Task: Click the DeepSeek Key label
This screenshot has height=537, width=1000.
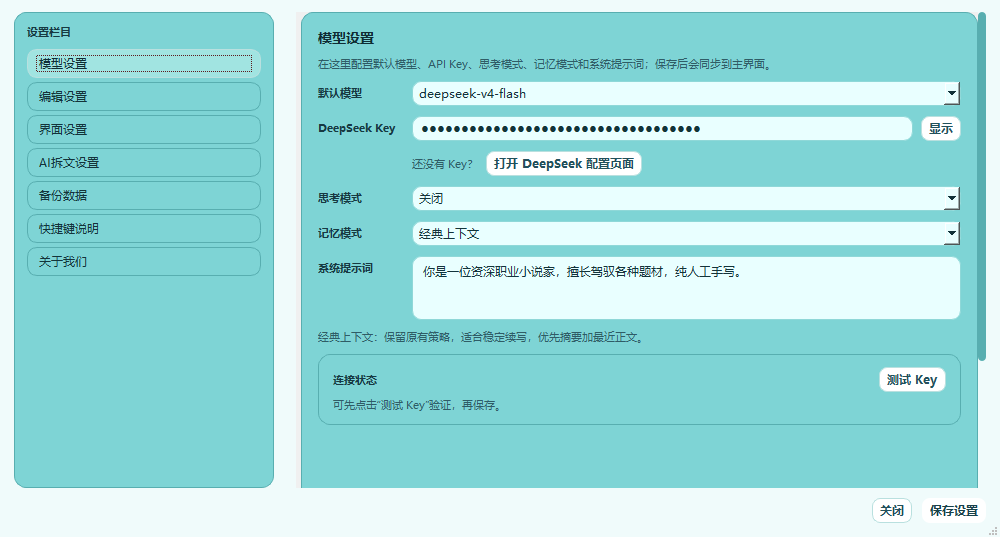Action: [357, 128]
